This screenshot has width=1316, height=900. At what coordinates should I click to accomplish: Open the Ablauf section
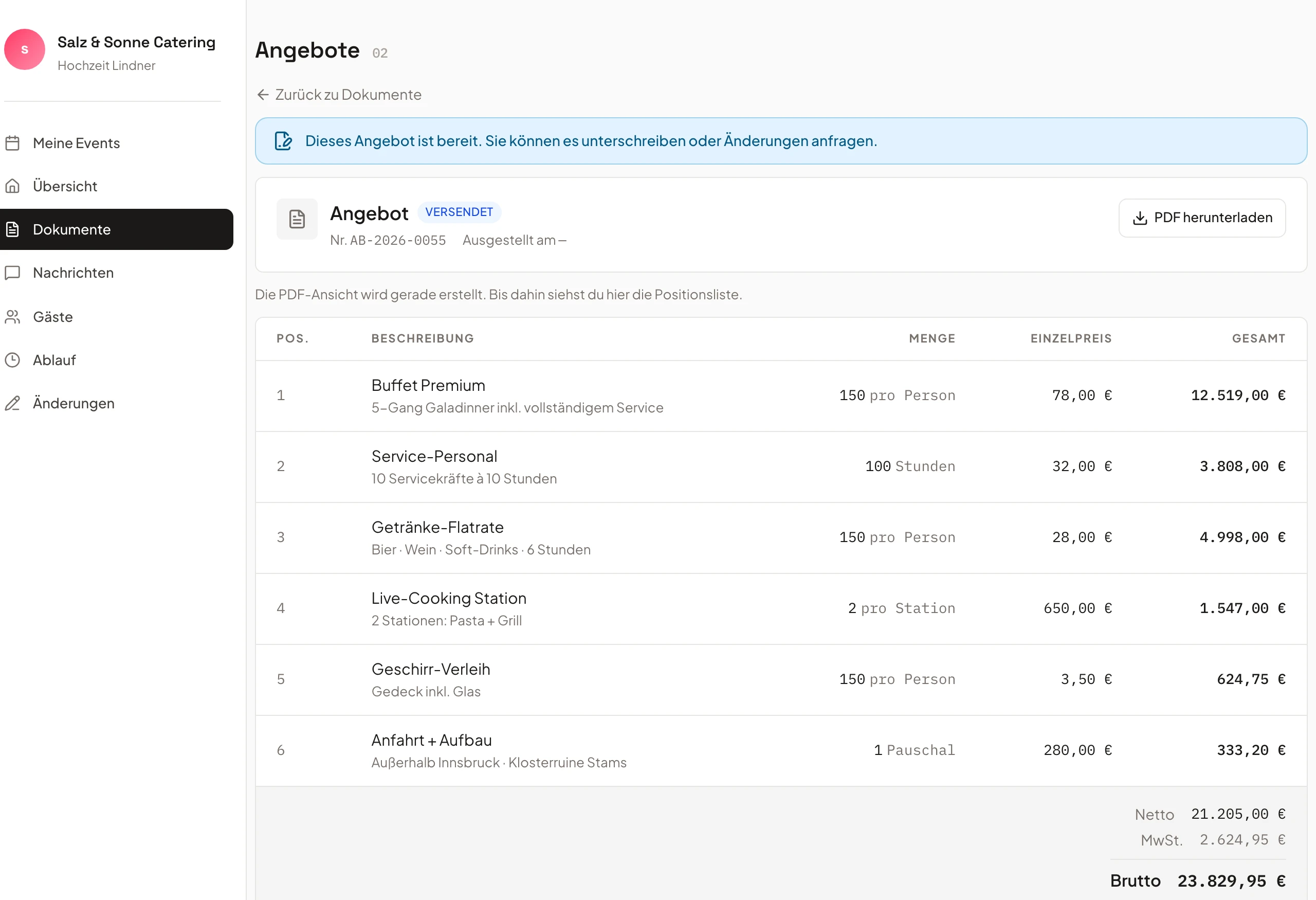click(117, 359)
